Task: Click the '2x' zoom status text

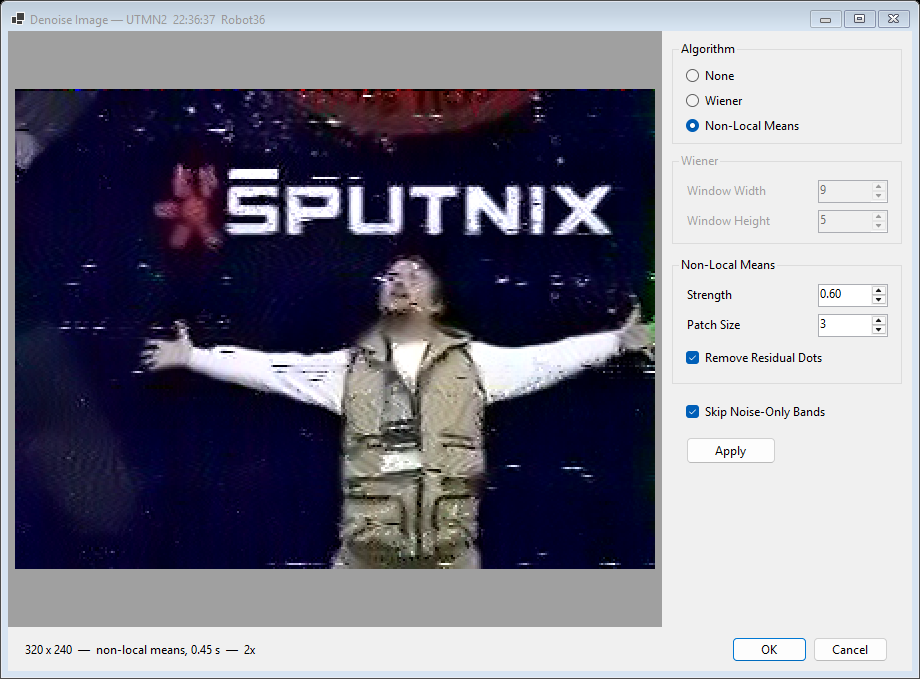Action: tap(249, 650)
